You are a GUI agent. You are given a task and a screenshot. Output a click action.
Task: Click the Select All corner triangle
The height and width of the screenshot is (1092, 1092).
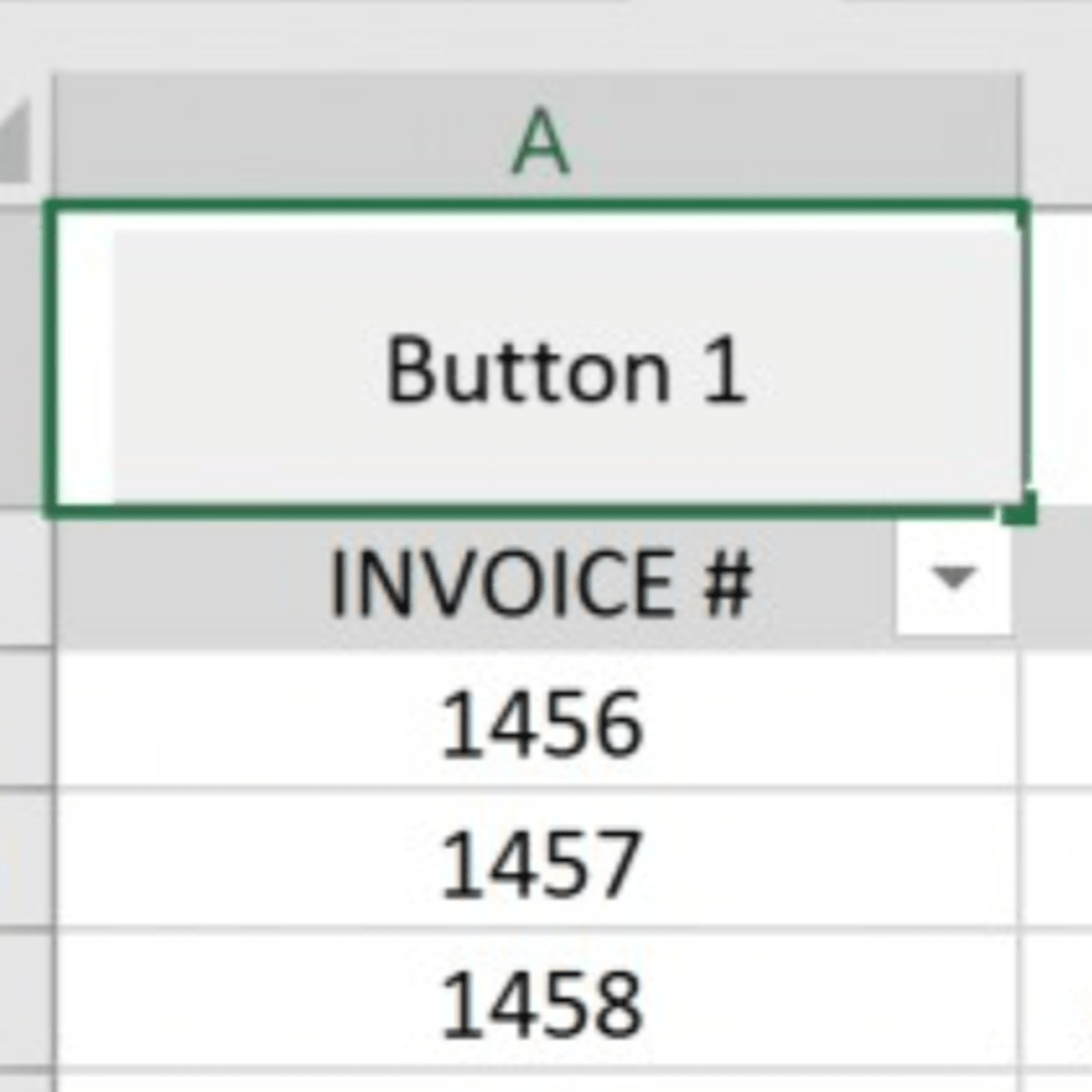[x=16, y=146]
